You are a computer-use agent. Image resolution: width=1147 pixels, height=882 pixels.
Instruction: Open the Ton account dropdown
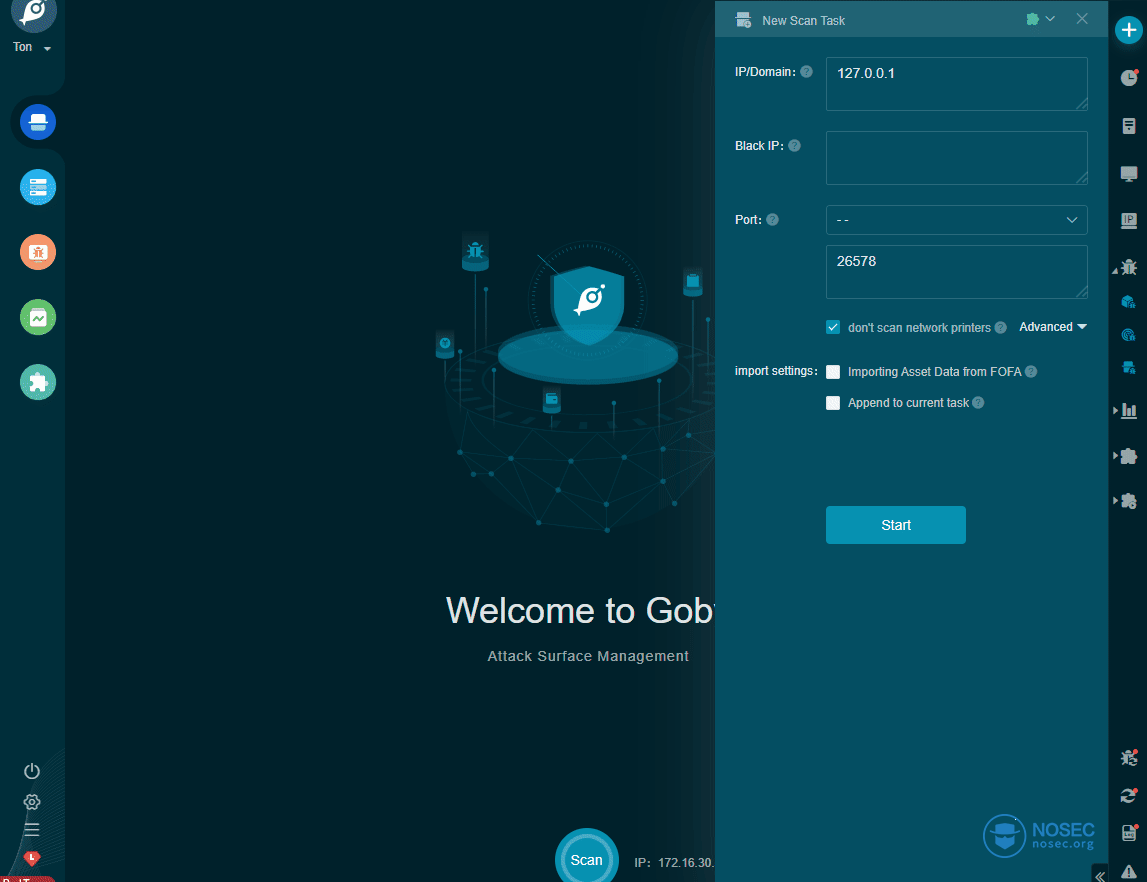[x=31, y=47]
